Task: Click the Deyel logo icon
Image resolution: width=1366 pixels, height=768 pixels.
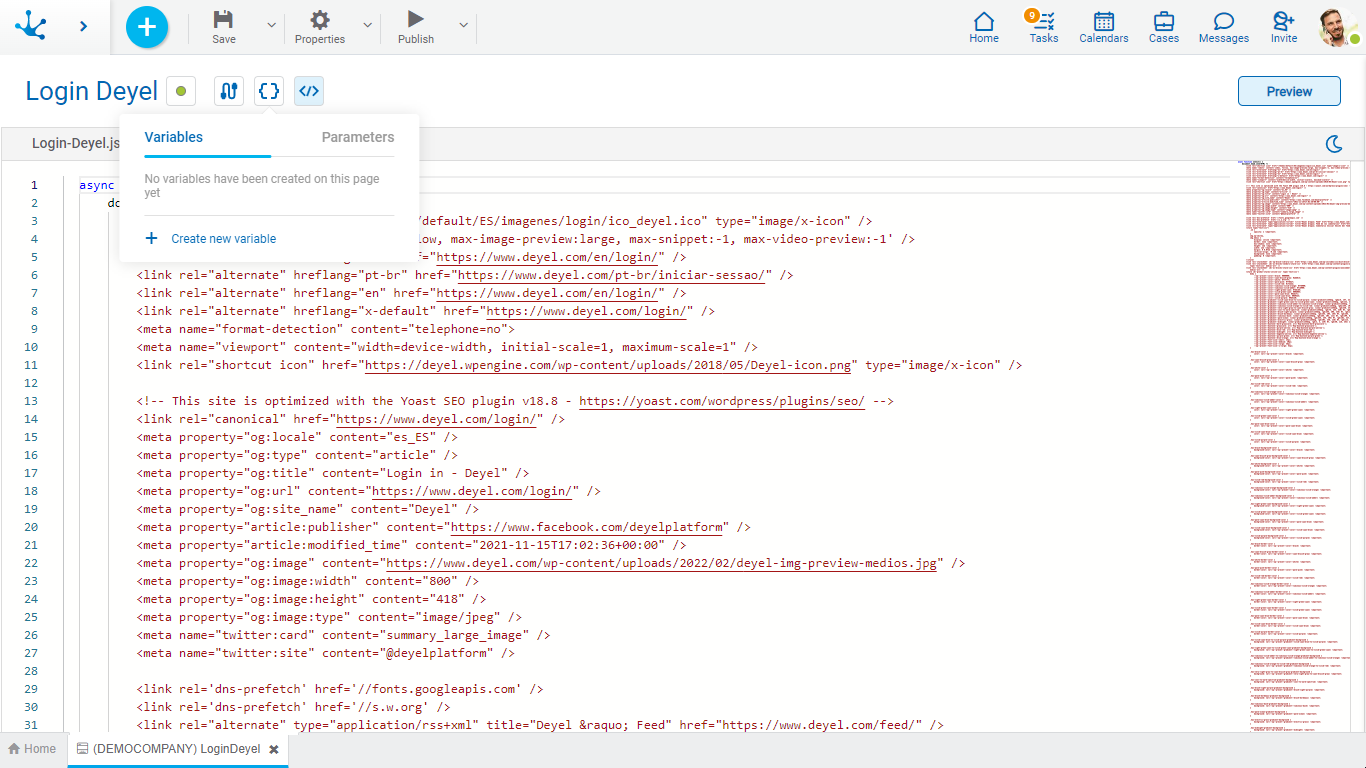Action: coord(31,26)
